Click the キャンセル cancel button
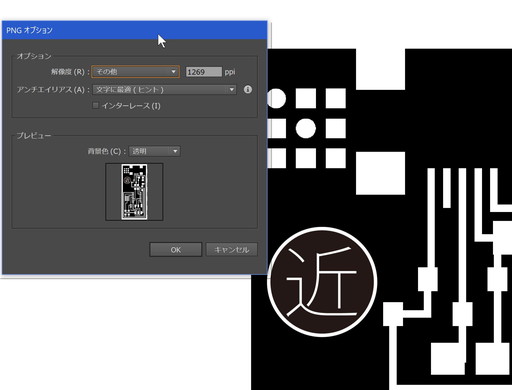This screenshot has width=512, height=390. 232,249
